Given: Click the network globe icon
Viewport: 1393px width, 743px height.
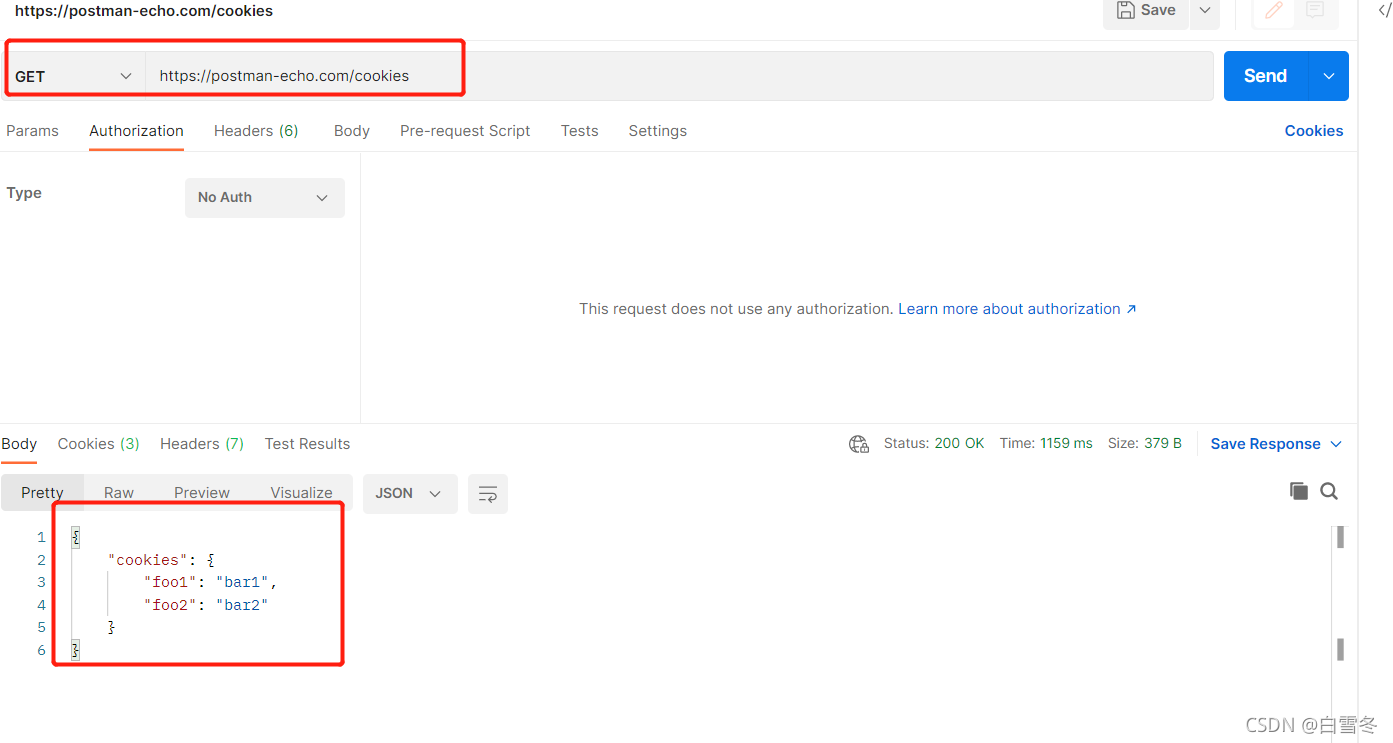Looking at the screenshot, I should (858, 444).
